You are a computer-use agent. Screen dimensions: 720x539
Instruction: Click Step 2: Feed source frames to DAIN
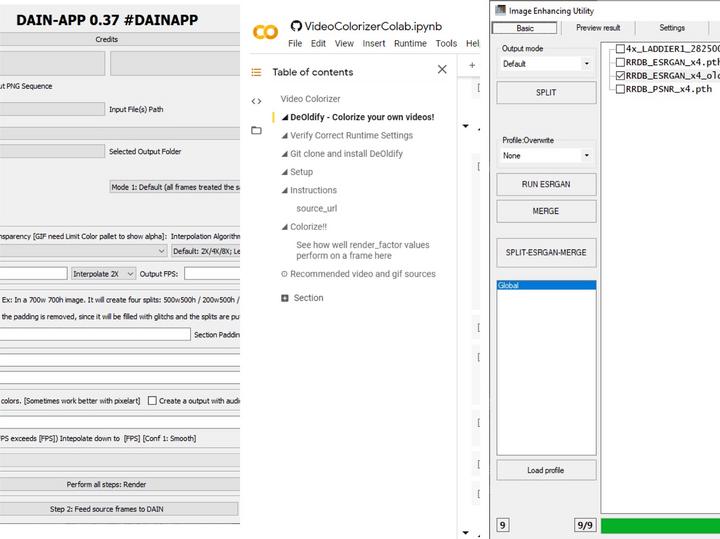pos(119,509)
